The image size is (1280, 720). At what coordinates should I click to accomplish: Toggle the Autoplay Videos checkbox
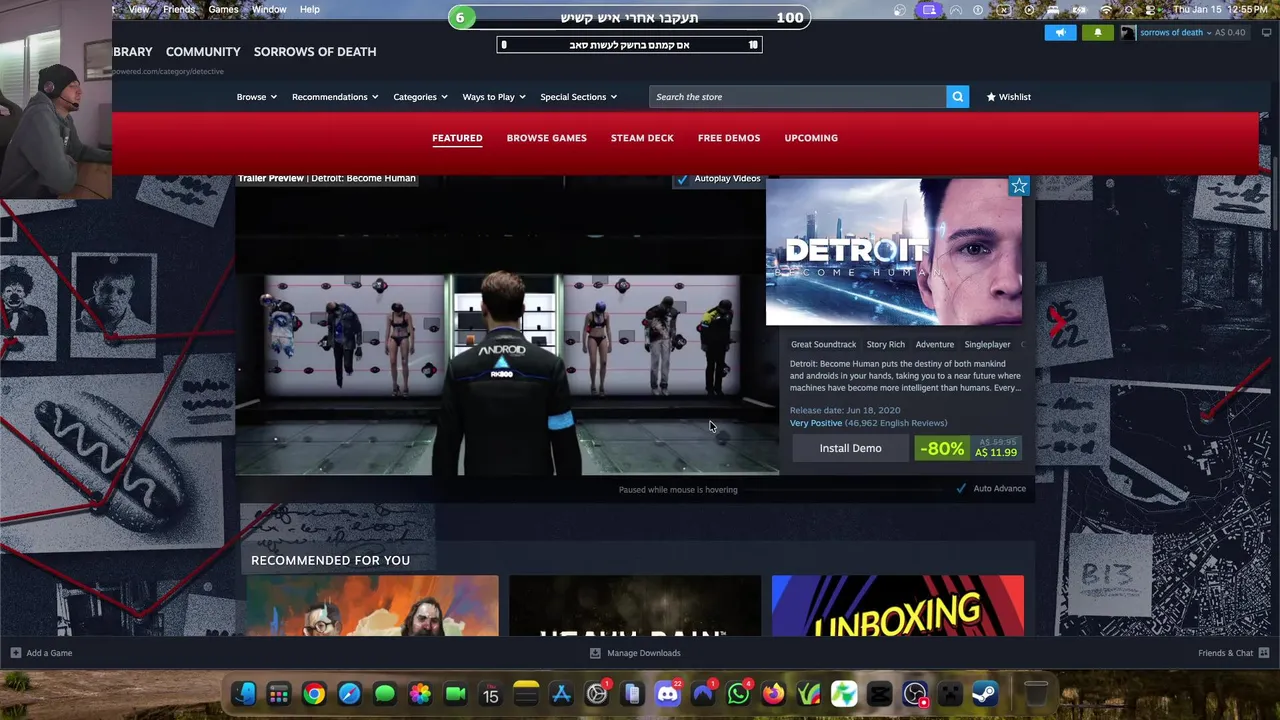pos(682,179)
